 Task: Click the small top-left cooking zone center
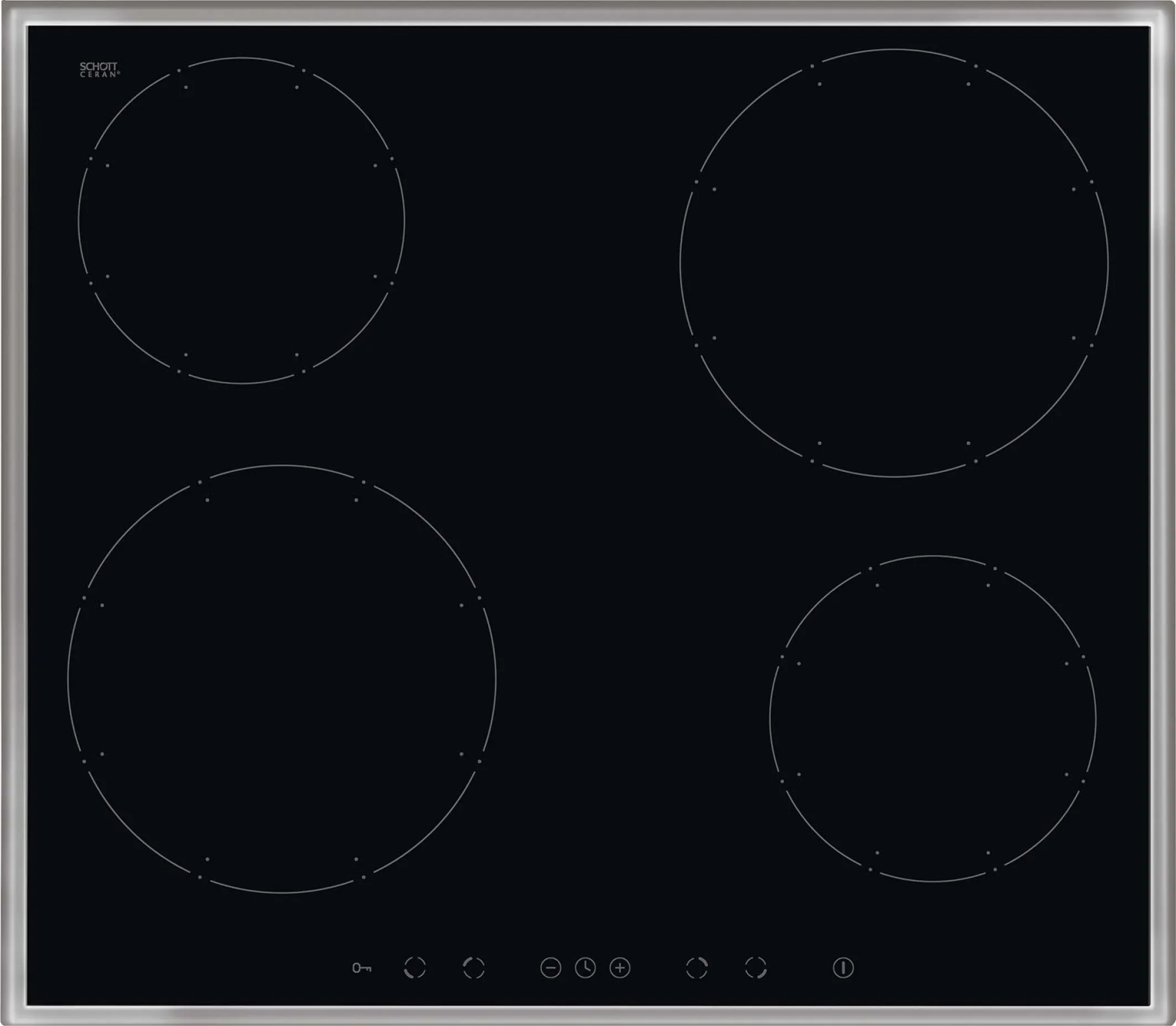click(x=241, y=221)
